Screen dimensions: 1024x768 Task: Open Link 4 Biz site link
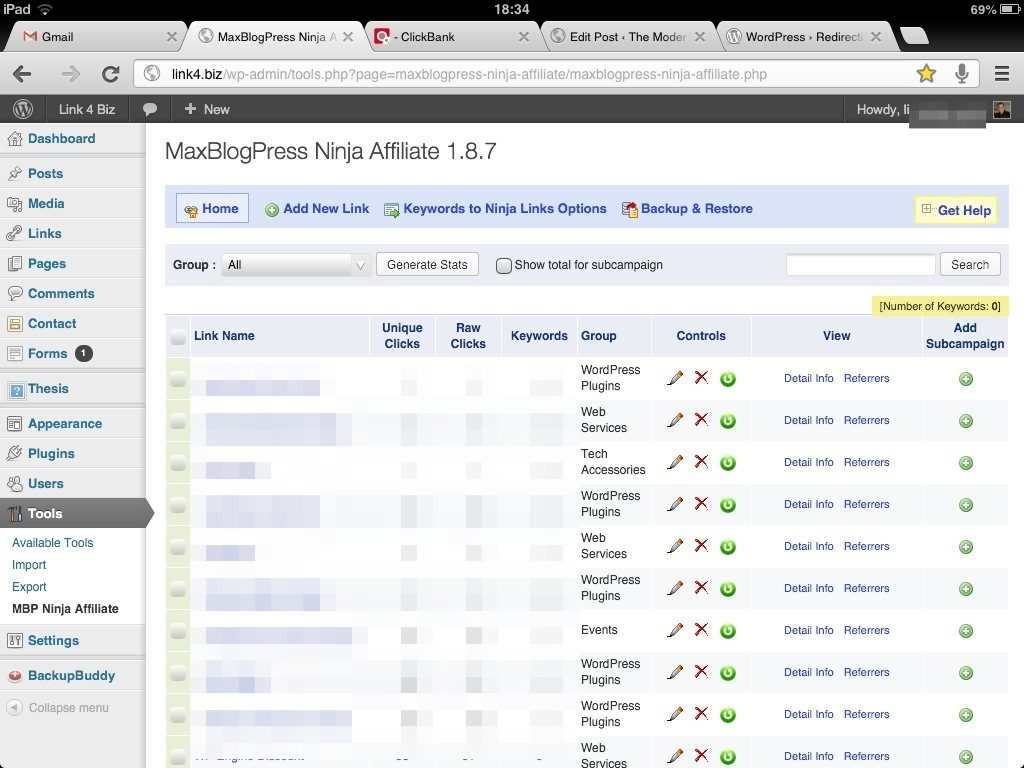(87, 109)
